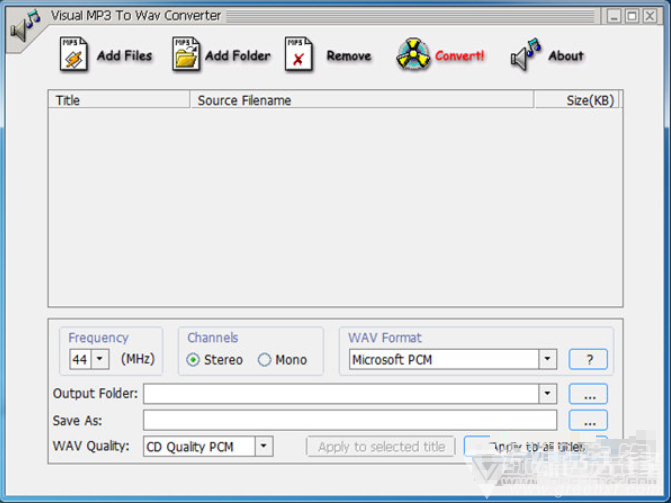
Task: Open the WAV Quality dropdown
Action: click(264, 446)
